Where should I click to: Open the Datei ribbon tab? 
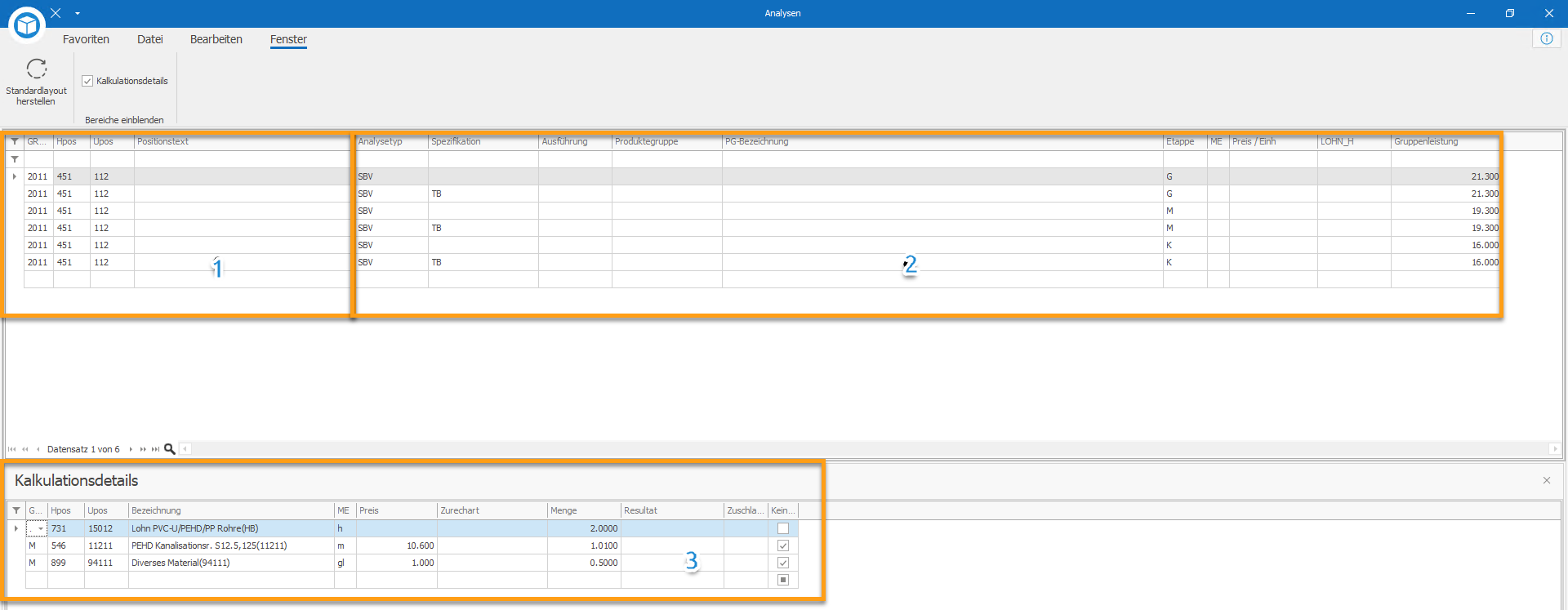pos(150,39)
